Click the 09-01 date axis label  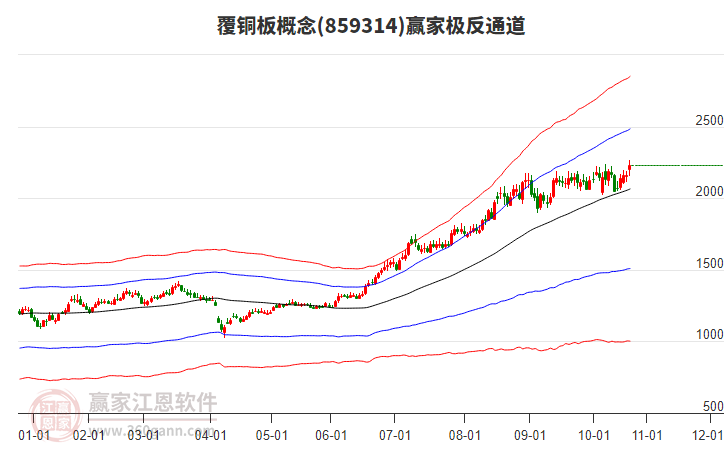[530, 436]
